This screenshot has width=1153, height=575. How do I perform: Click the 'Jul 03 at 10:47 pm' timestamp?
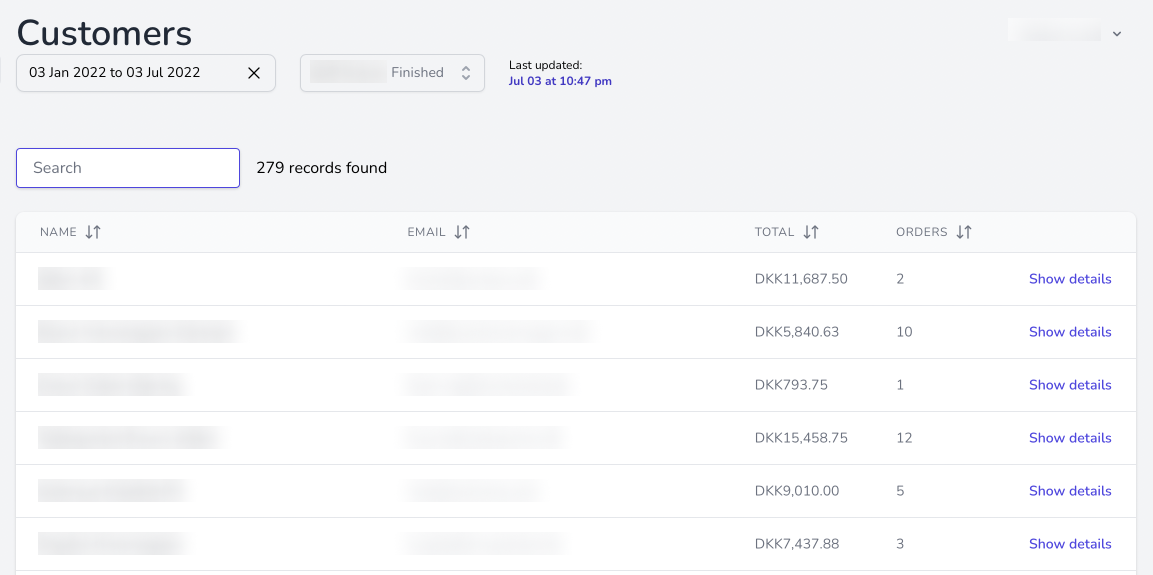(560, 81)
